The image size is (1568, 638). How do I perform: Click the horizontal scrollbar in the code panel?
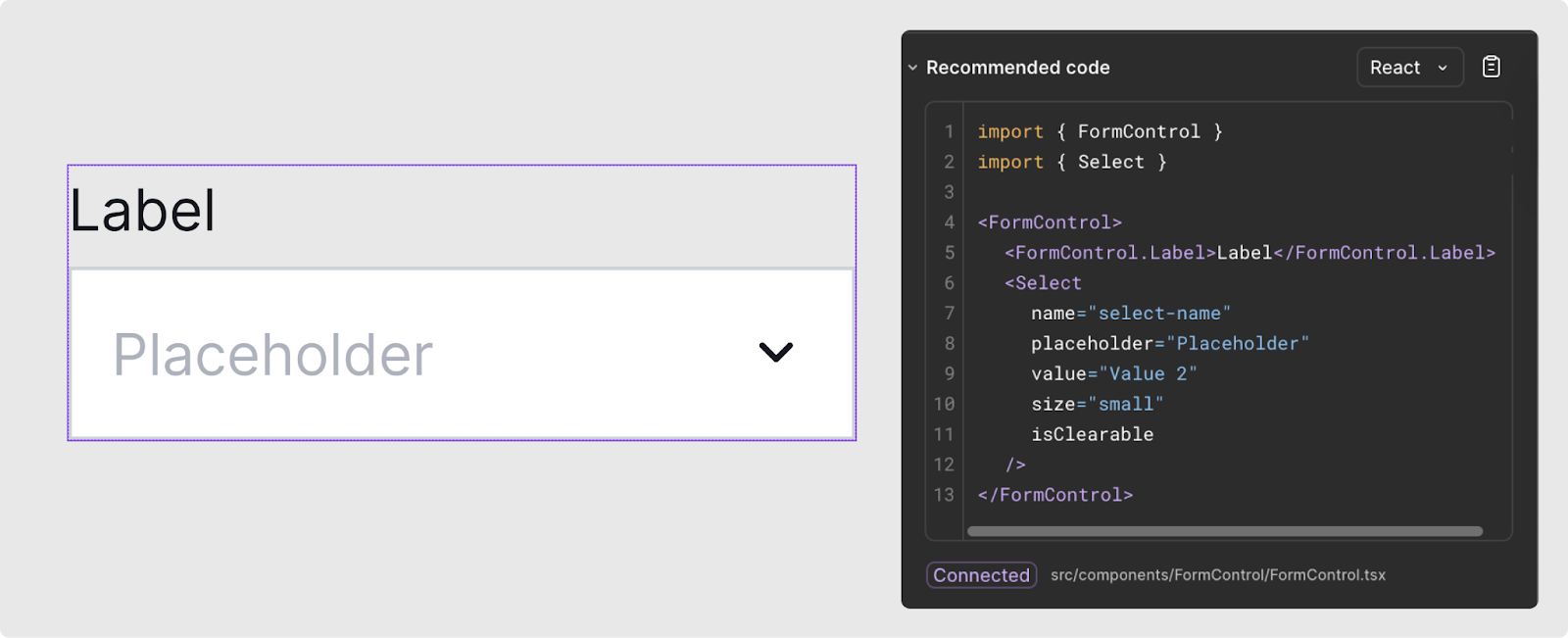click(1224, 531)
